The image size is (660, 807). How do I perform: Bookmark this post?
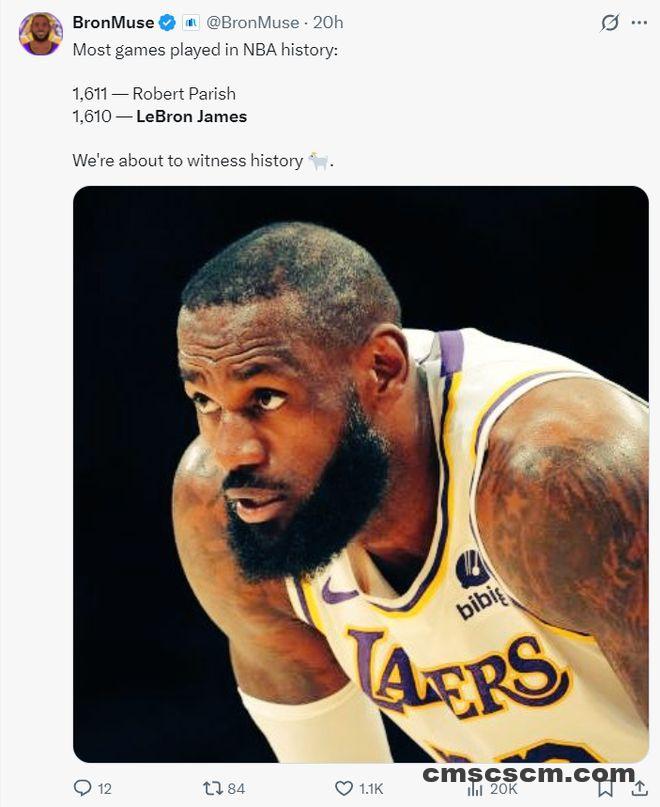[x=605, y=788]
